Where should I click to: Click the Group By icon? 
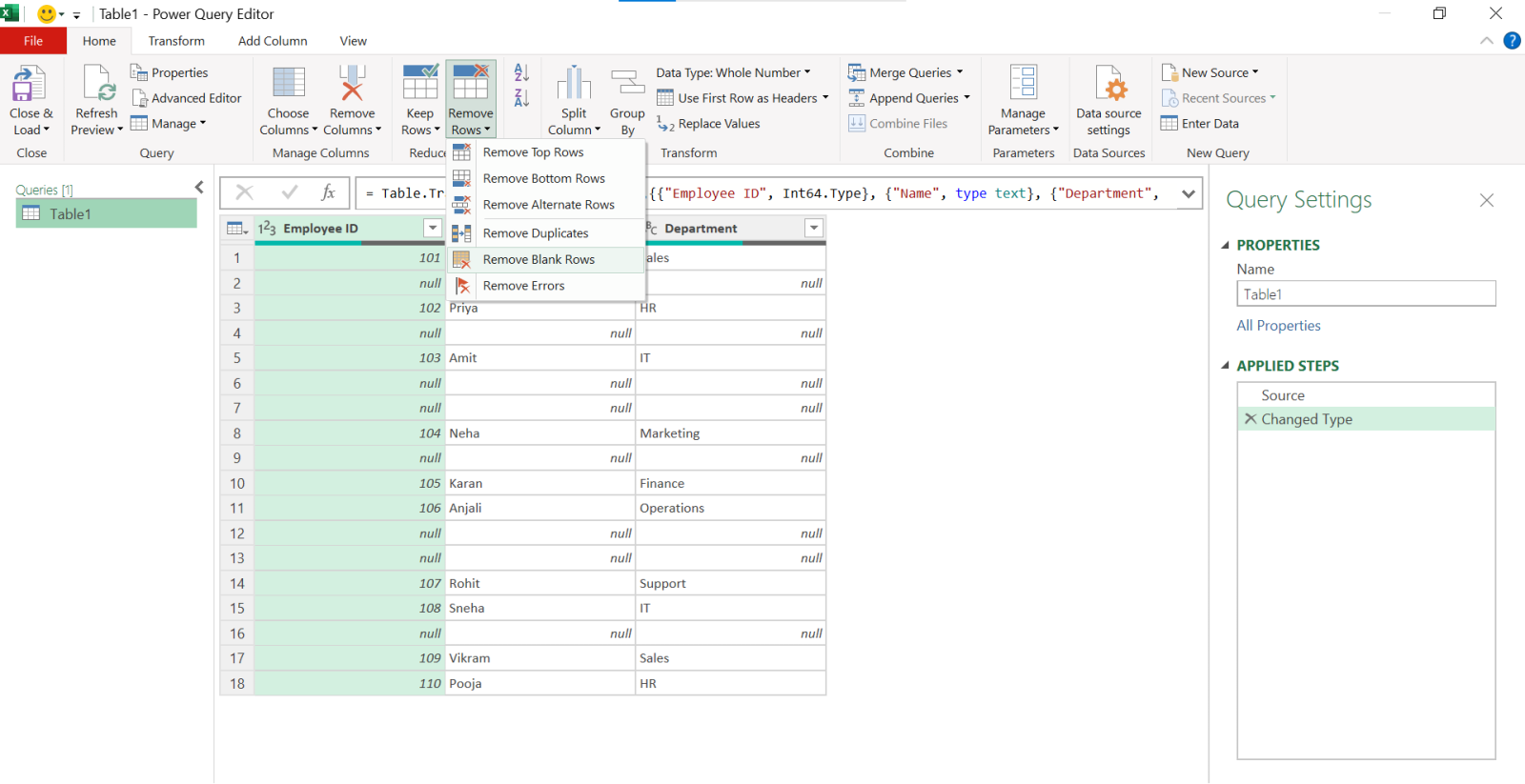(x=627, y=83)
